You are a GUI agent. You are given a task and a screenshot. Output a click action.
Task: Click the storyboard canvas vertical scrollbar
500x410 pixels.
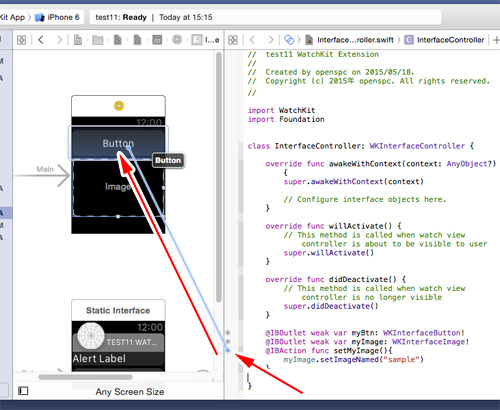[219, 177]
